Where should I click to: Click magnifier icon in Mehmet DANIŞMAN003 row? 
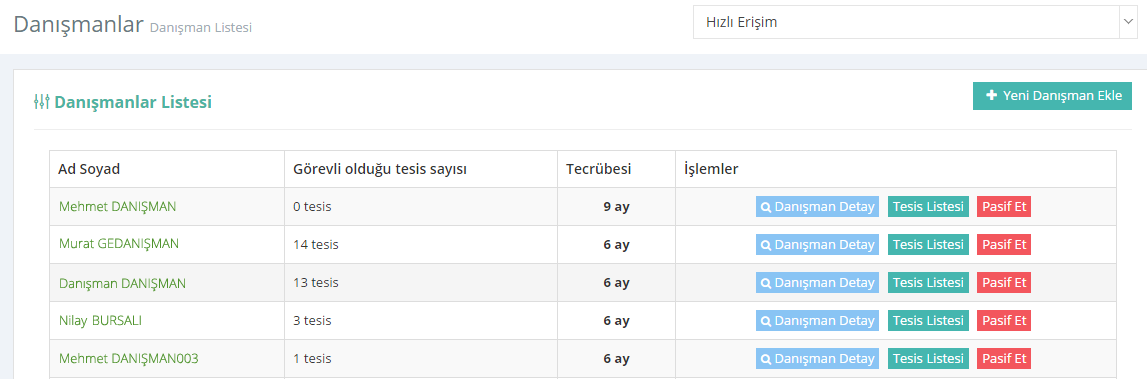coord(766,359)
